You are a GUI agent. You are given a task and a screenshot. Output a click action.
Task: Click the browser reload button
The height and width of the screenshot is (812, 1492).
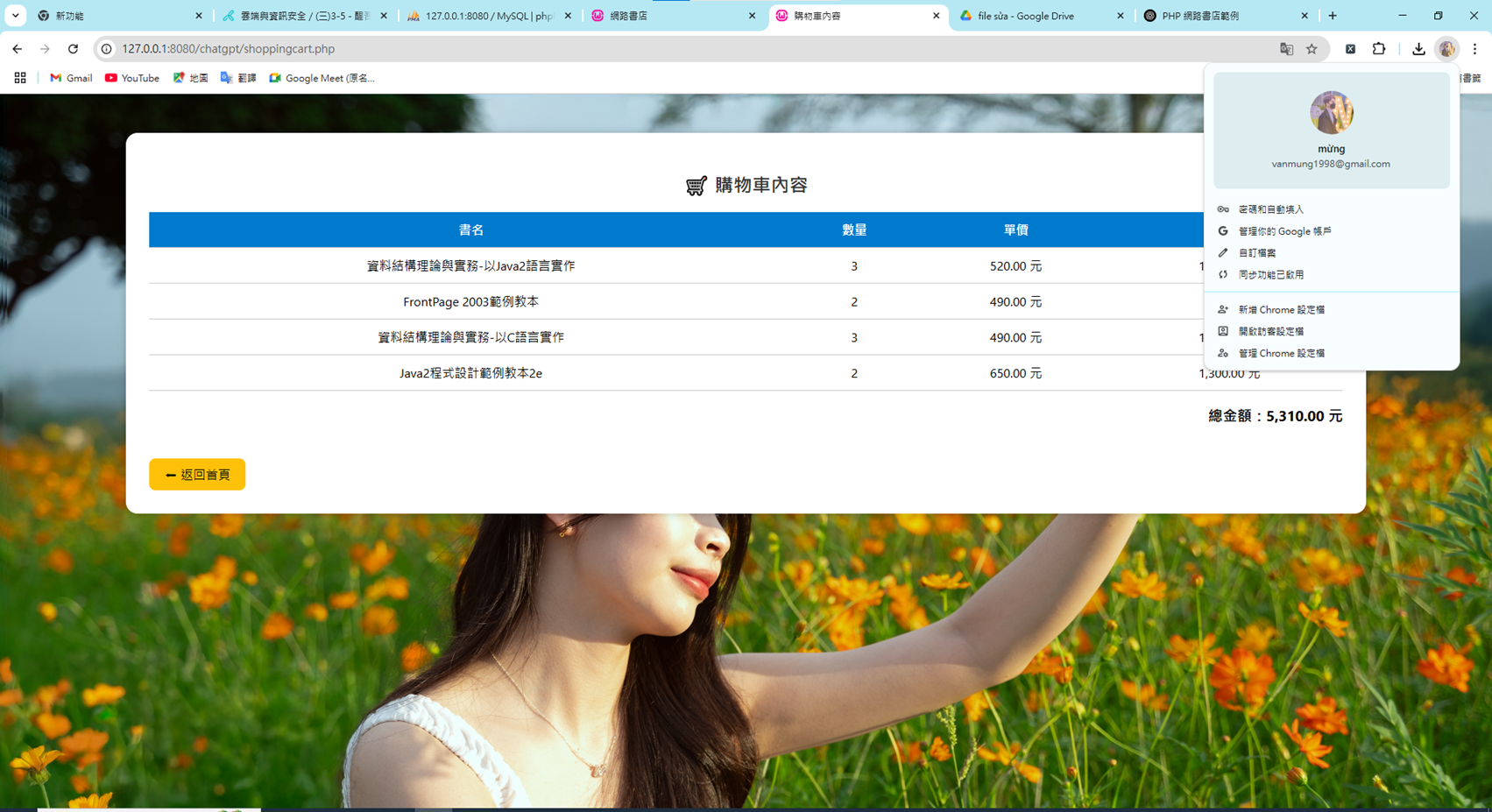[74, 49]
